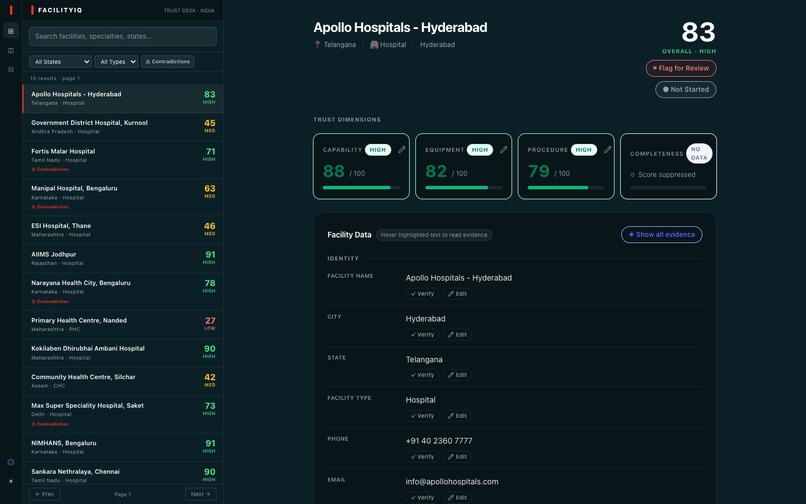Select ESI Hospital, Thane
806x504 pixels.
[123, 230]
